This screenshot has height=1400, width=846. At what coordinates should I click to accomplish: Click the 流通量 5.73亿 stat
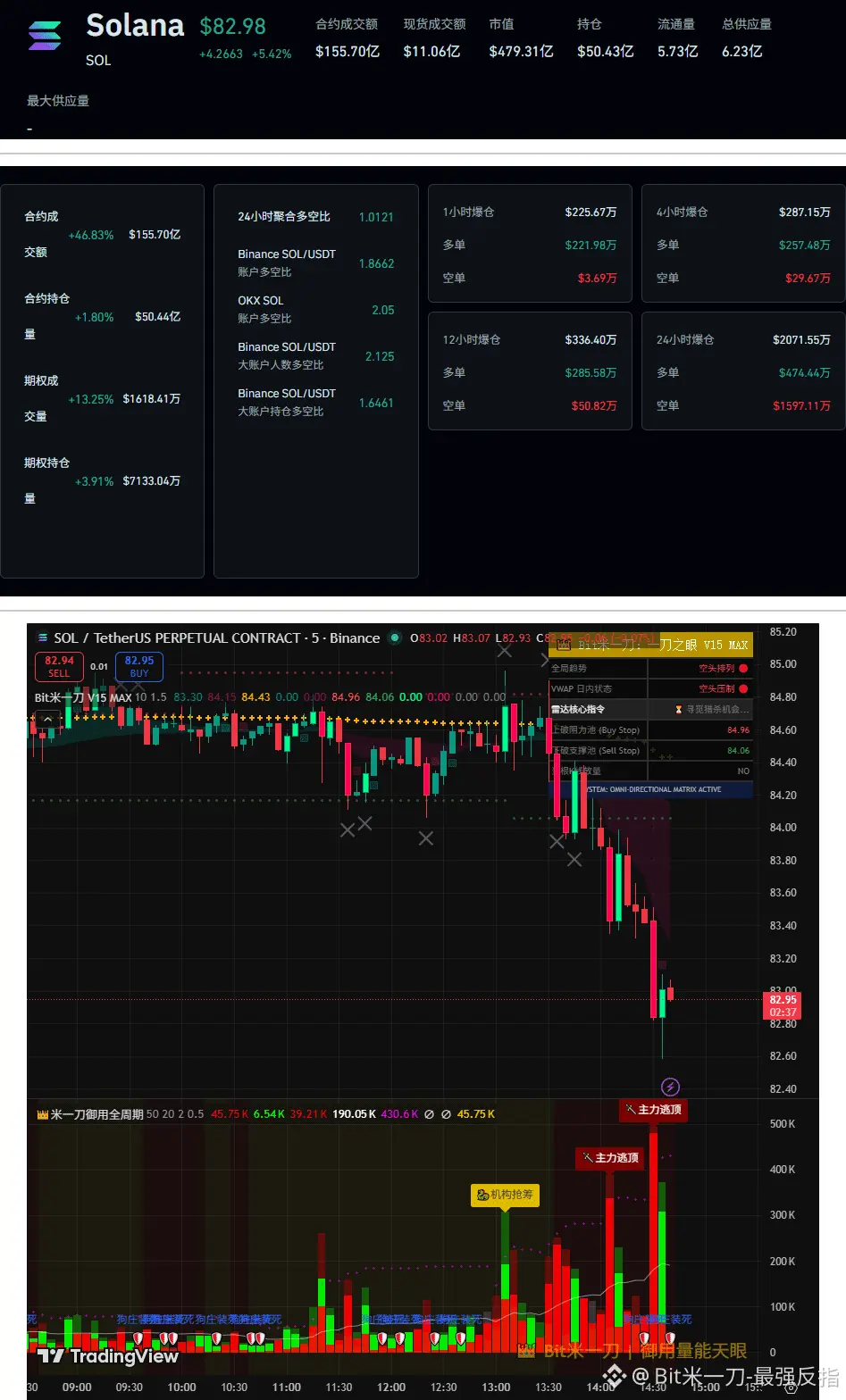(x=677, y=38)
